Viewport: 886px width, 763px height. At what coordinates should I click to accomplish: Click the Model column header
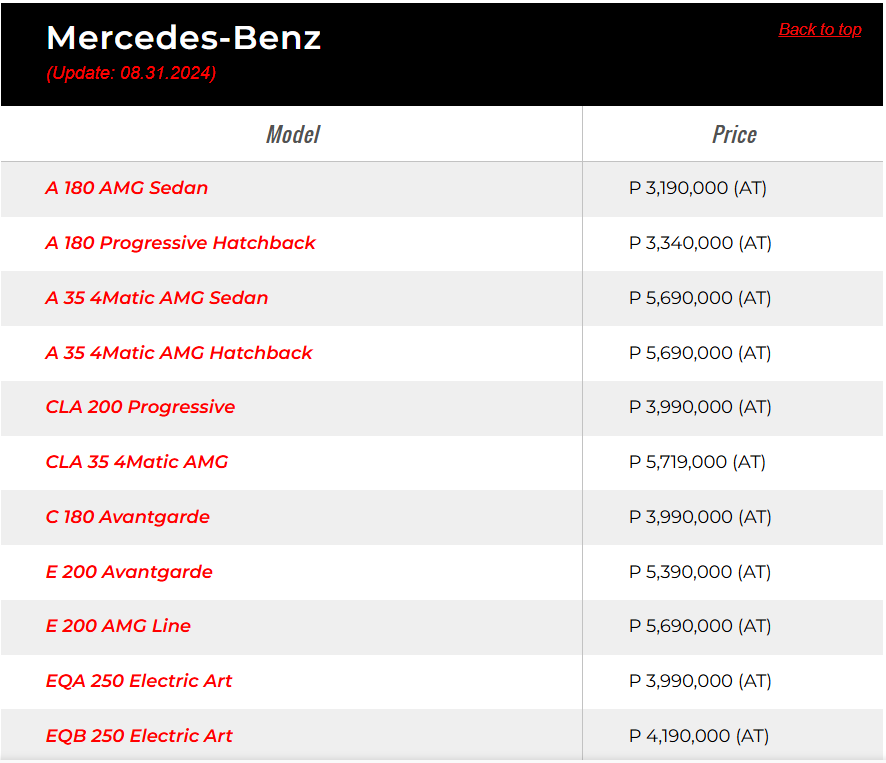coord(292,134)
